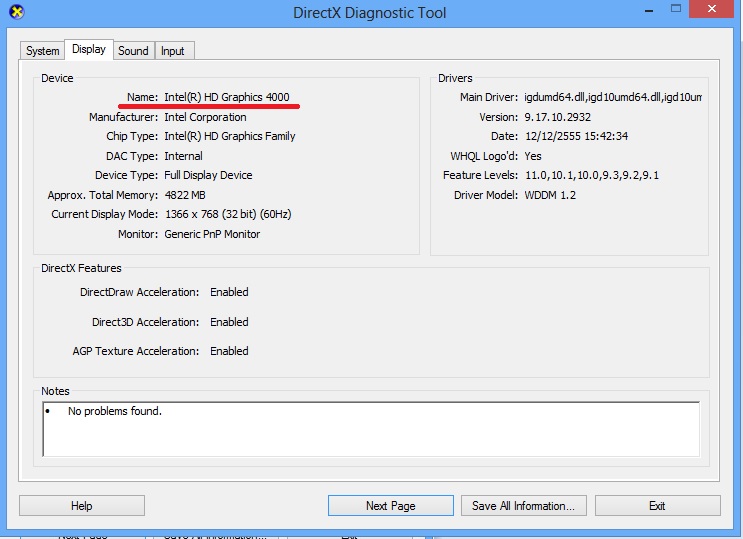Click Direct3D Acceleration 'Enabled' value
The width and height of the screenshot is (743, 539).
pyautogui.click(x=229, y=322)
